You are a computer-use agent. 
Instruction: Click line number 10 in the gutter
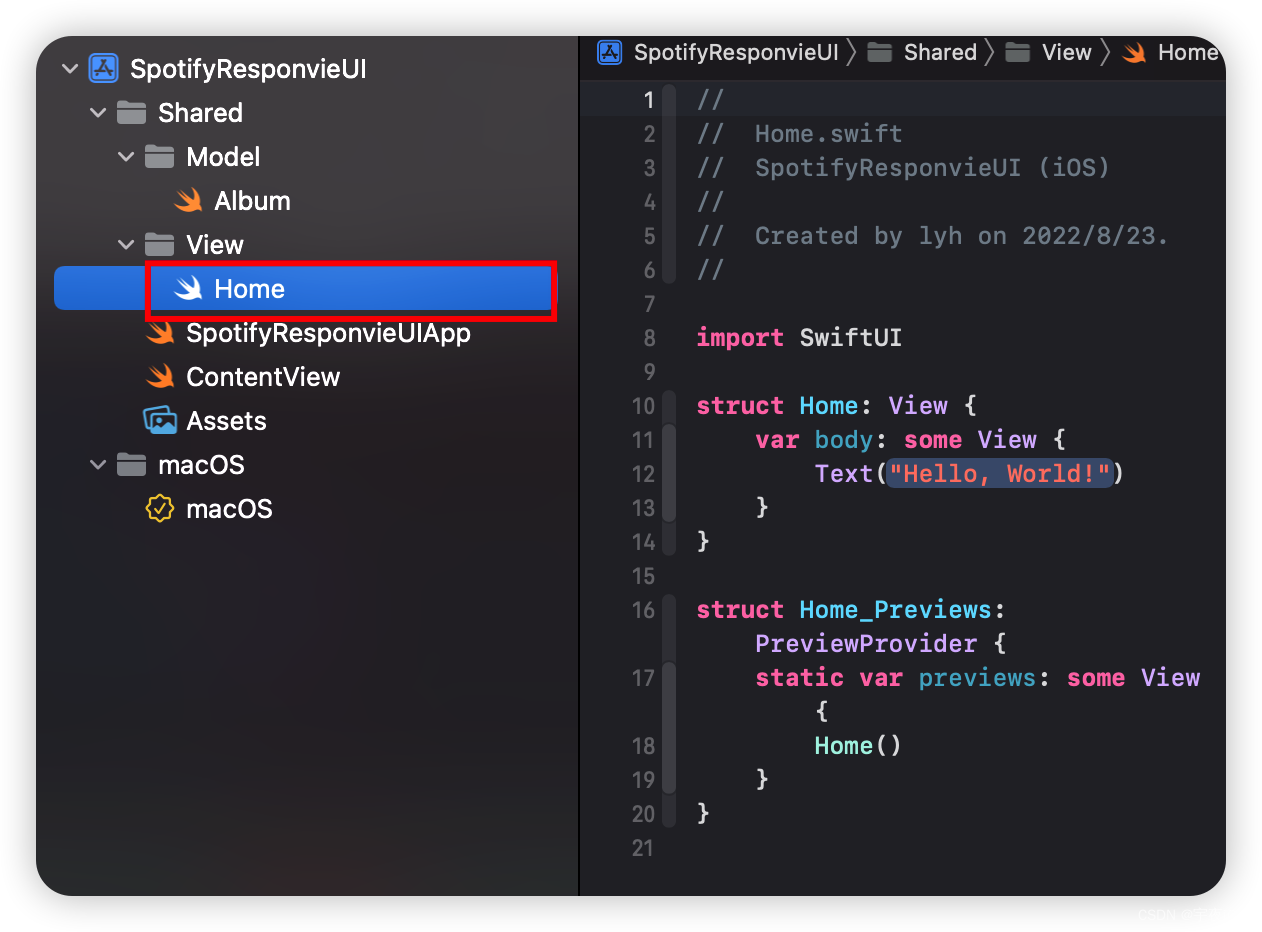point(643,406)
